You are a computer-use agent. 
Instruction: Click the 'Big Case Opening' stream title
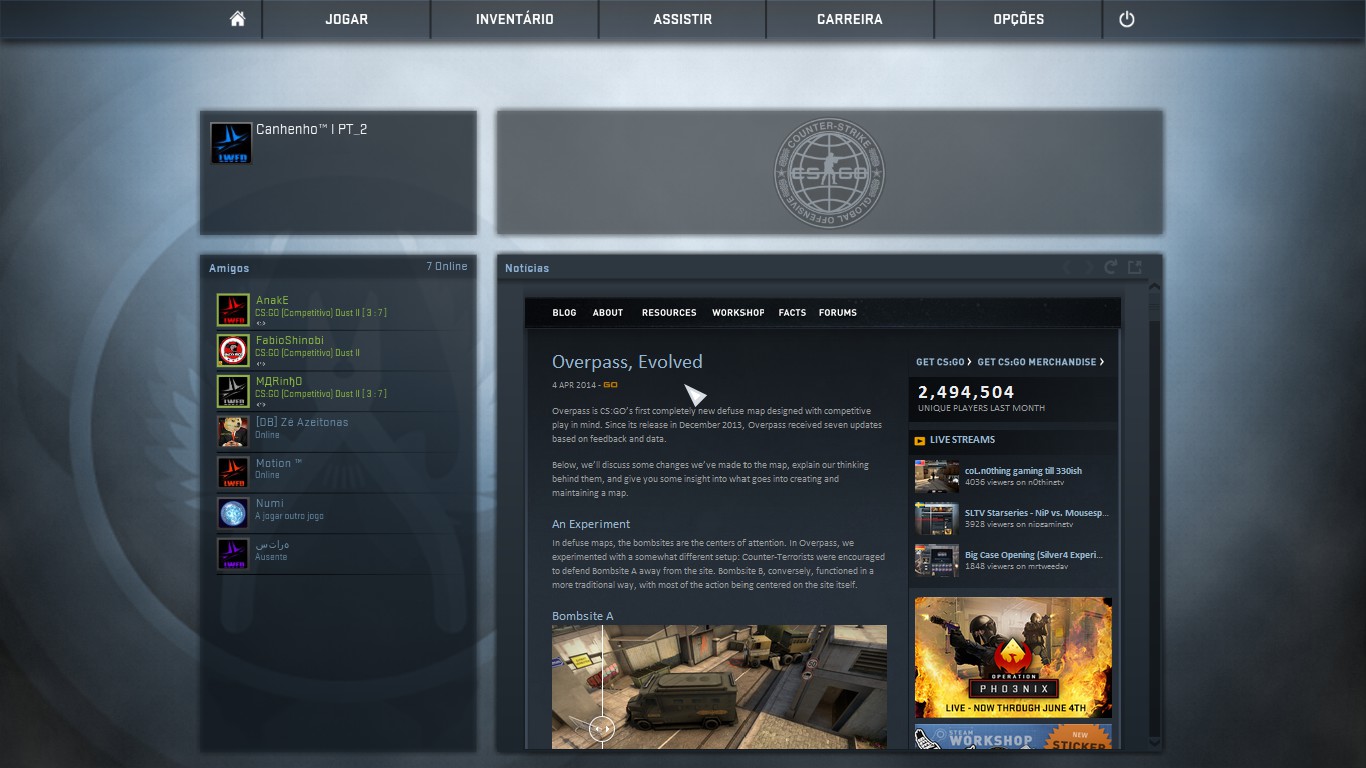click(1033, 555)
